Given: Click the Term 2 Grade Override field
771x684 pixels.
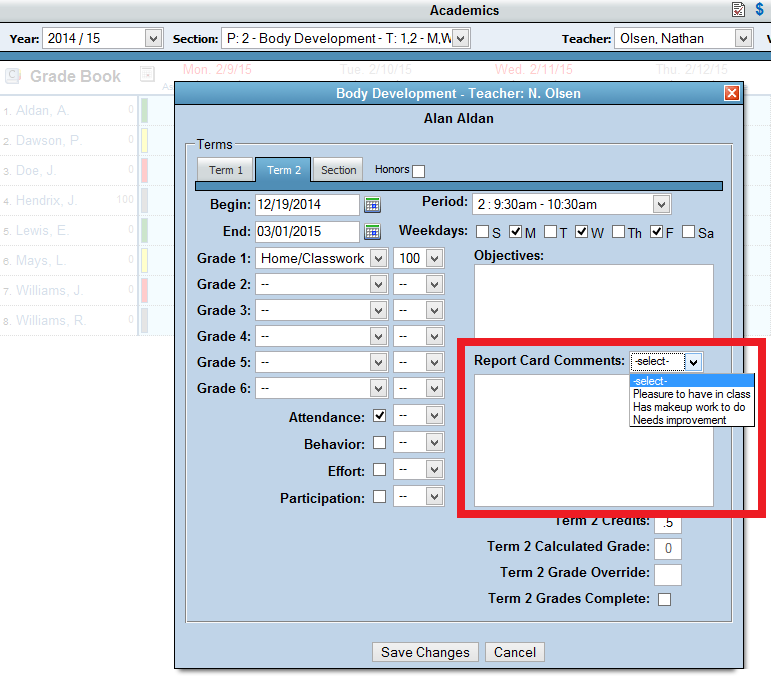Looking at the screenshot, I should click(668, 575).
